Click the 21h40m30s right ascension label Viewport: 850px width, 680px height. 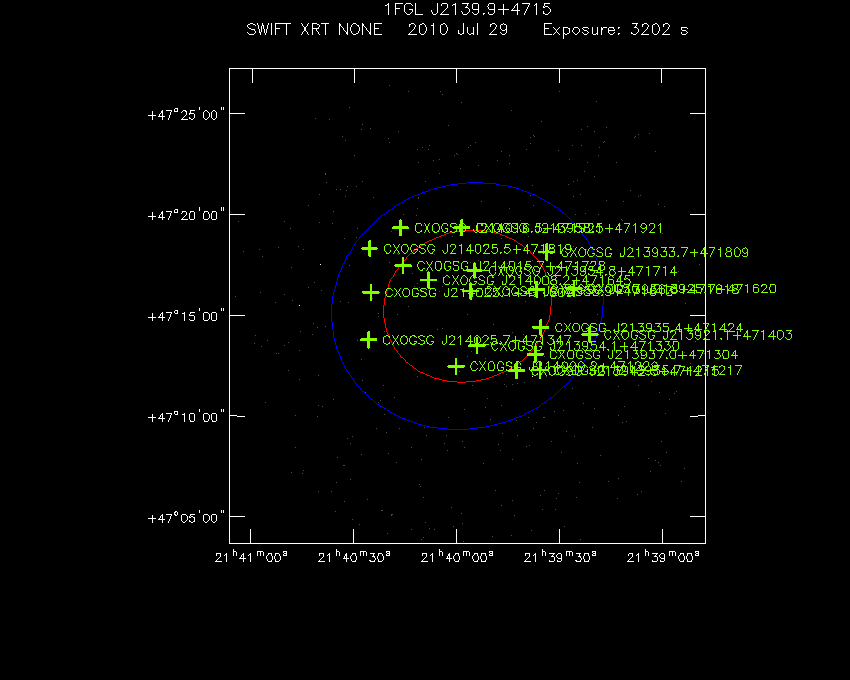pos(354,557)
